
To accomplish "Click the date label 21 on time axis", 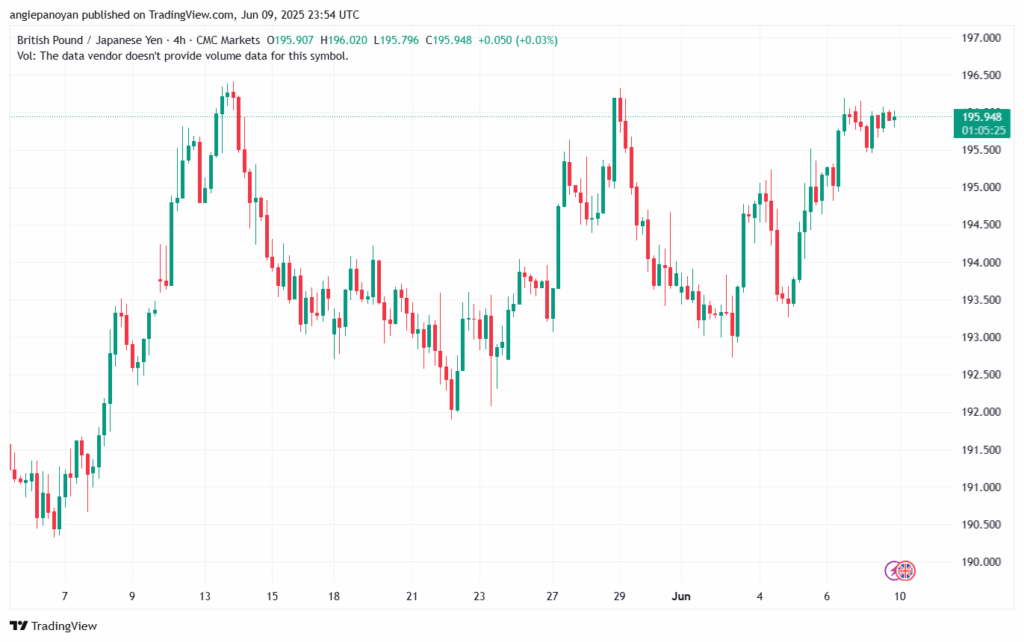I will click(412, 596).
